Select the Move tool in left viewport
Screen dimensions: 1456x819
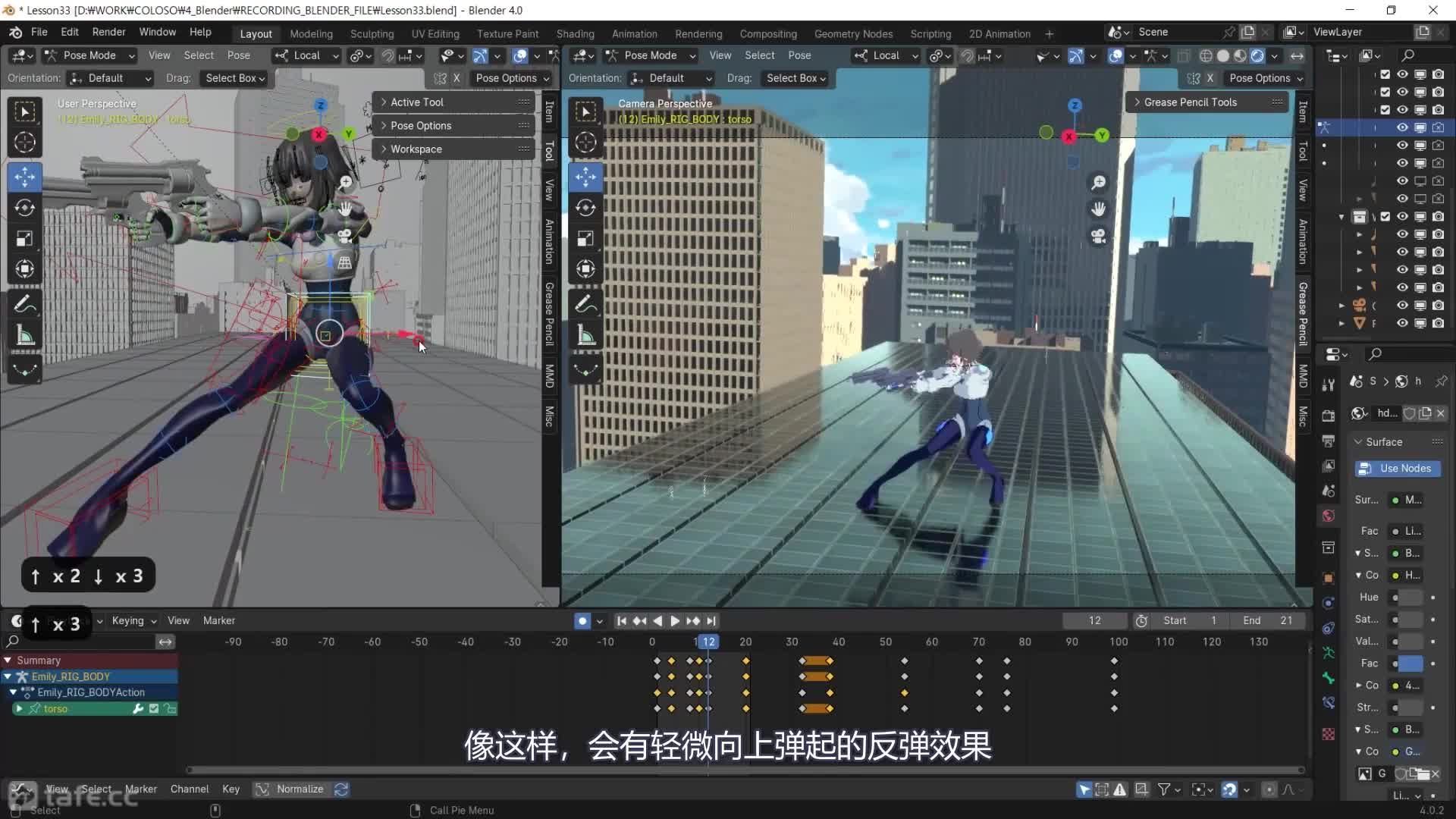point(24,177)
